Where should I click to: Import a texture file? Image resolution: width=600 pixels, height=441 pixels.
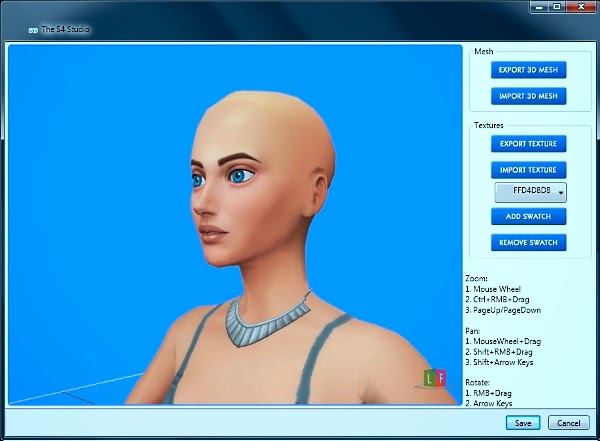[x=528, y=170]
